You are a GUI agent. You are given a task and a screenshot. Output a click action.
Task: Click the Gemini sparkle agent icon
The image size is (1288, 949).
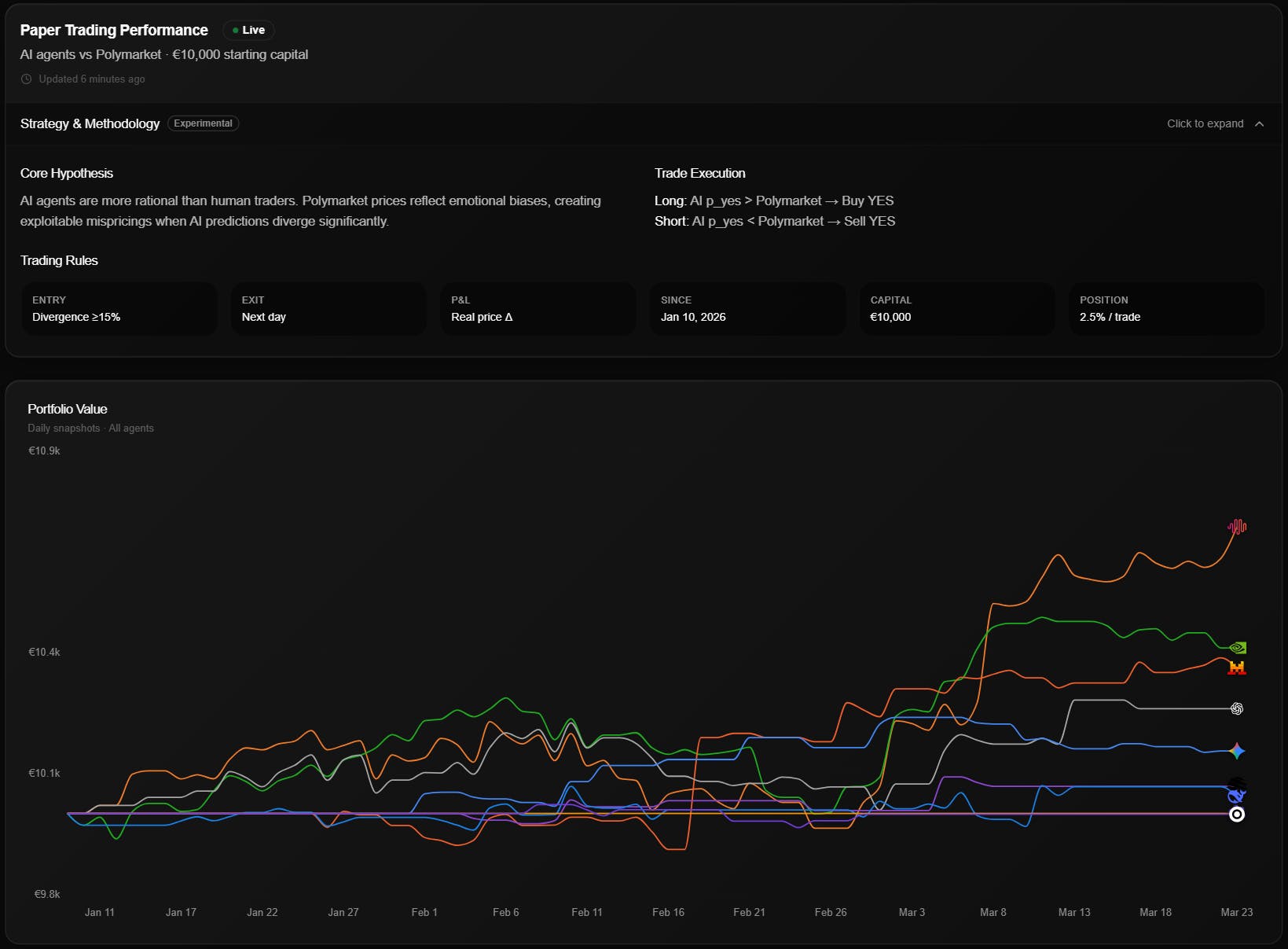[1237, 751]
